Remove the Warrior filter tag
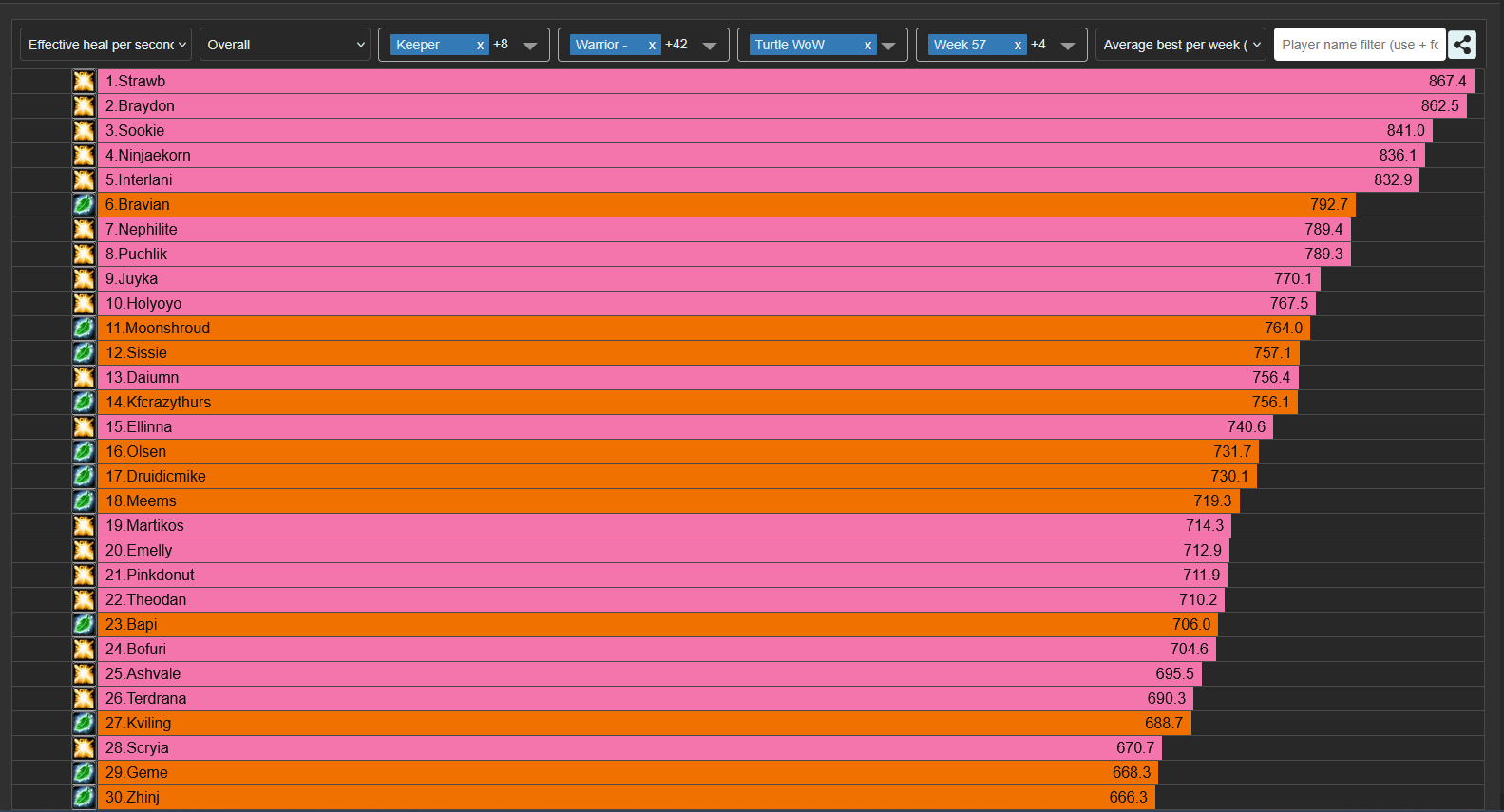This screenshot has height=812, width=1504. click(652, 46)
